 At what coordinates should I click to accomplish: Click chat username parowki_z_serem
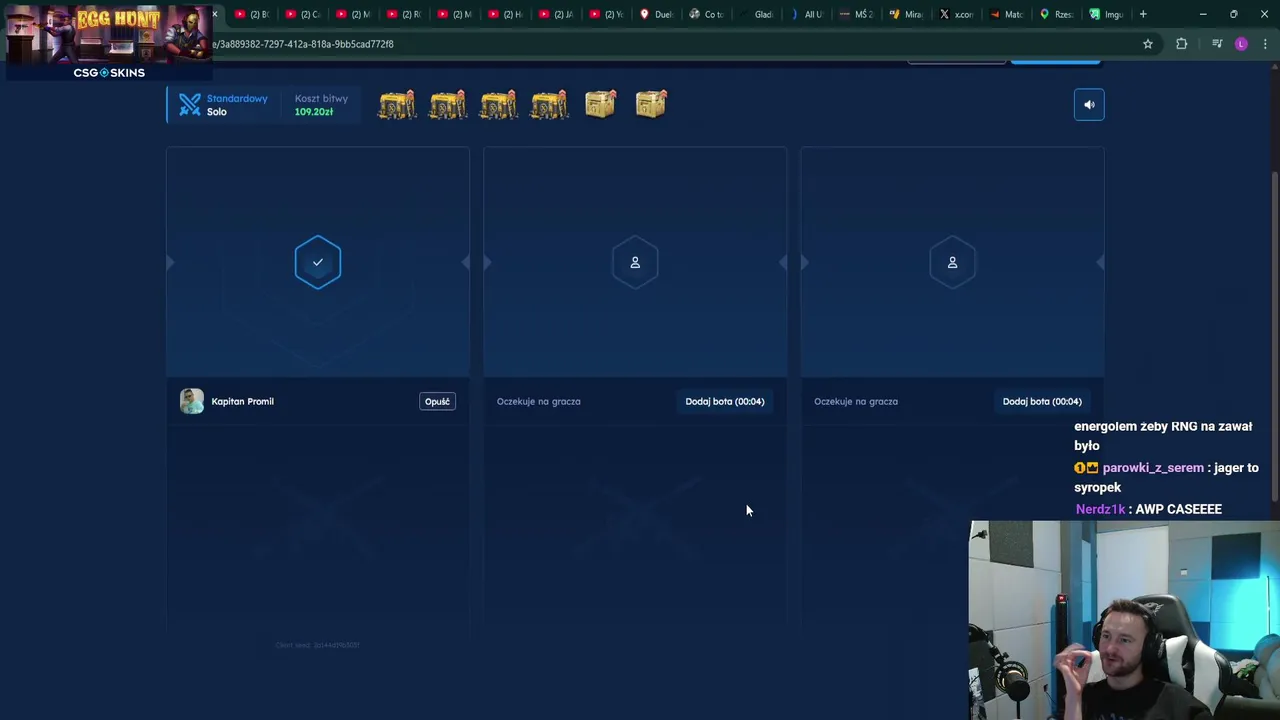(x=1153, y=468)
